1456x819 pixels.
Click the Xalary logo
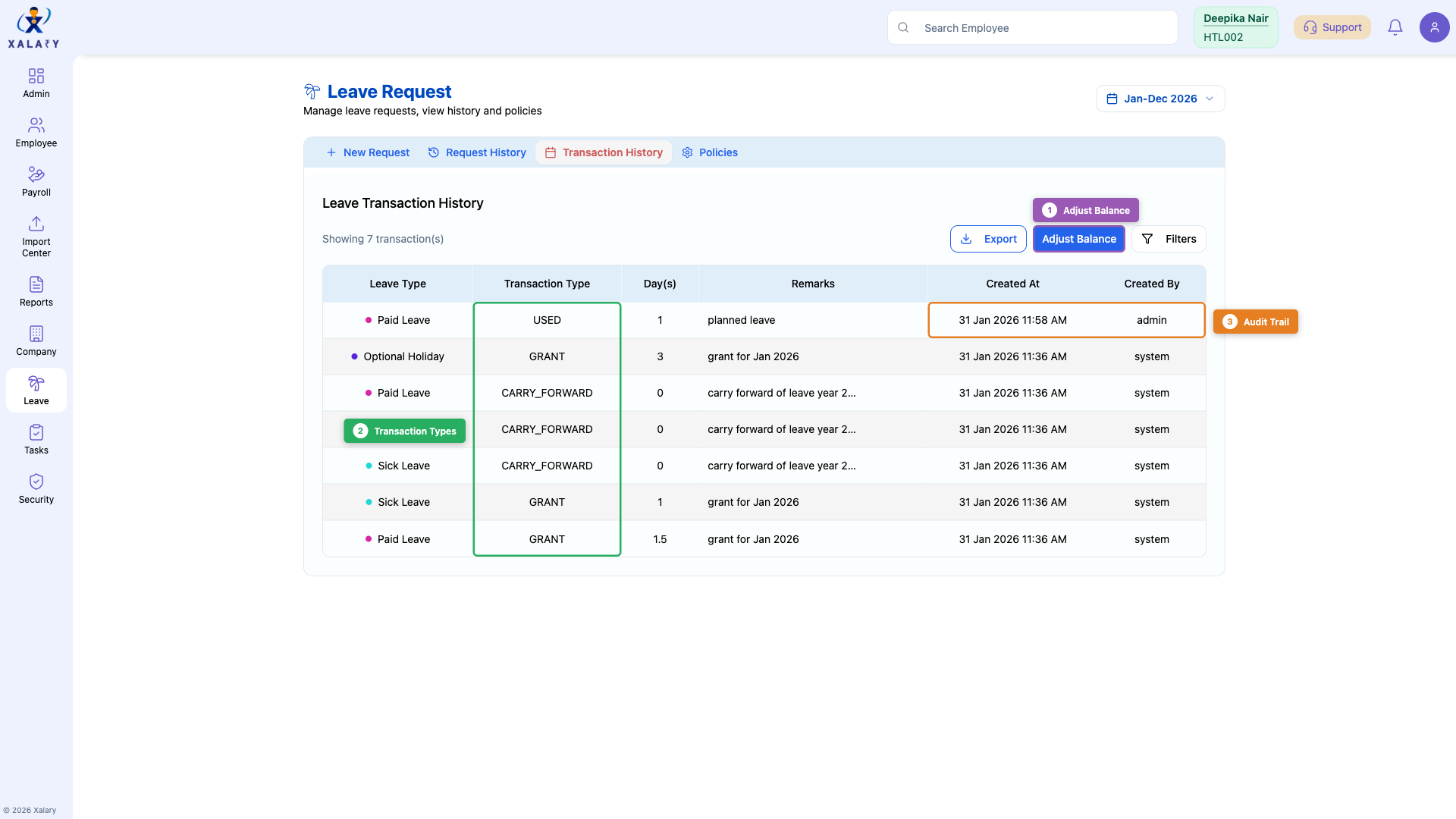(33, 27)
